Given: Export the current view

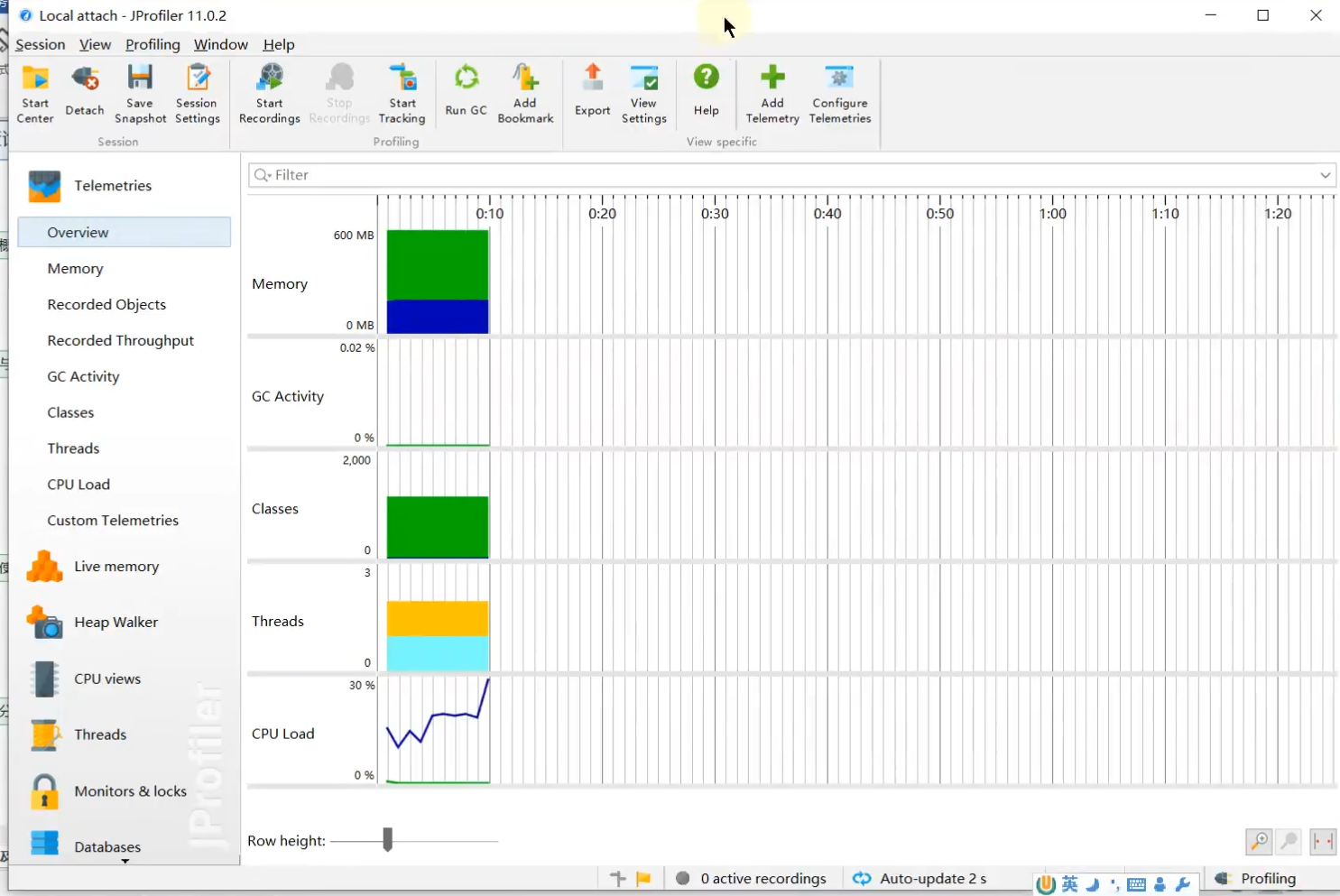Looking at the screenshot, I should point(593,94).
